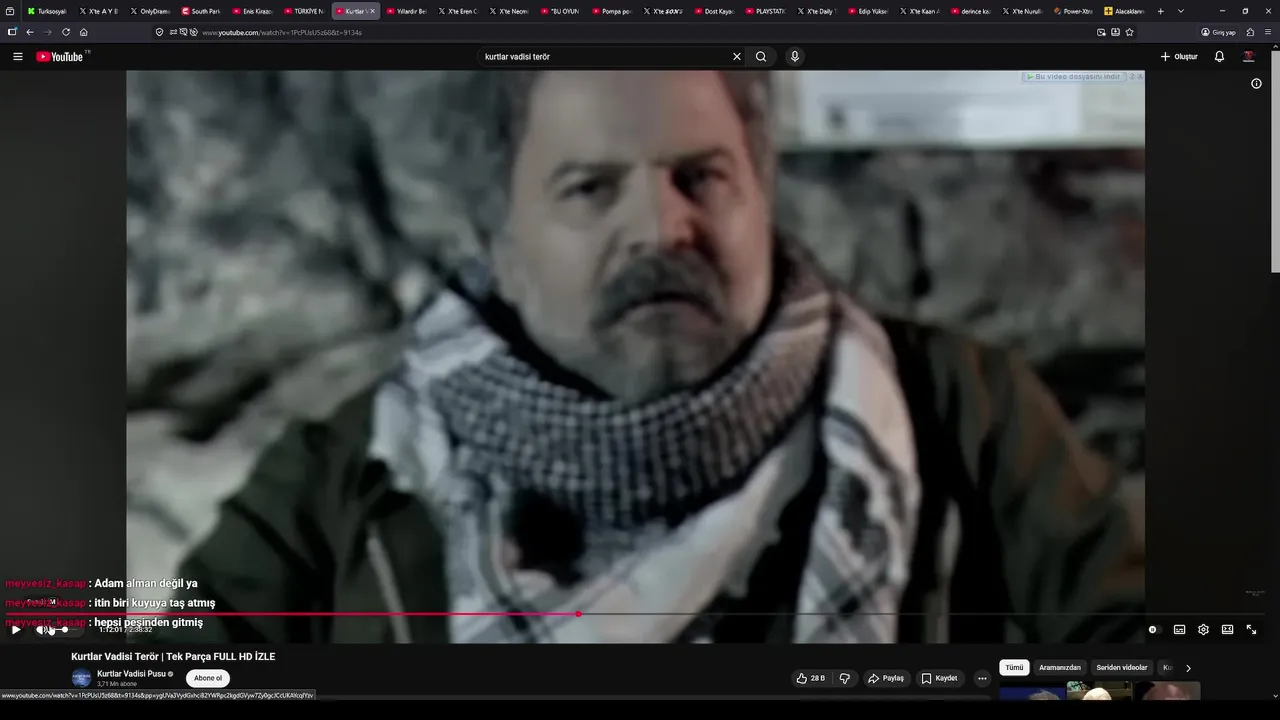
Task: Select the Aramanızdan filter chip
Action: [1060, 668]
